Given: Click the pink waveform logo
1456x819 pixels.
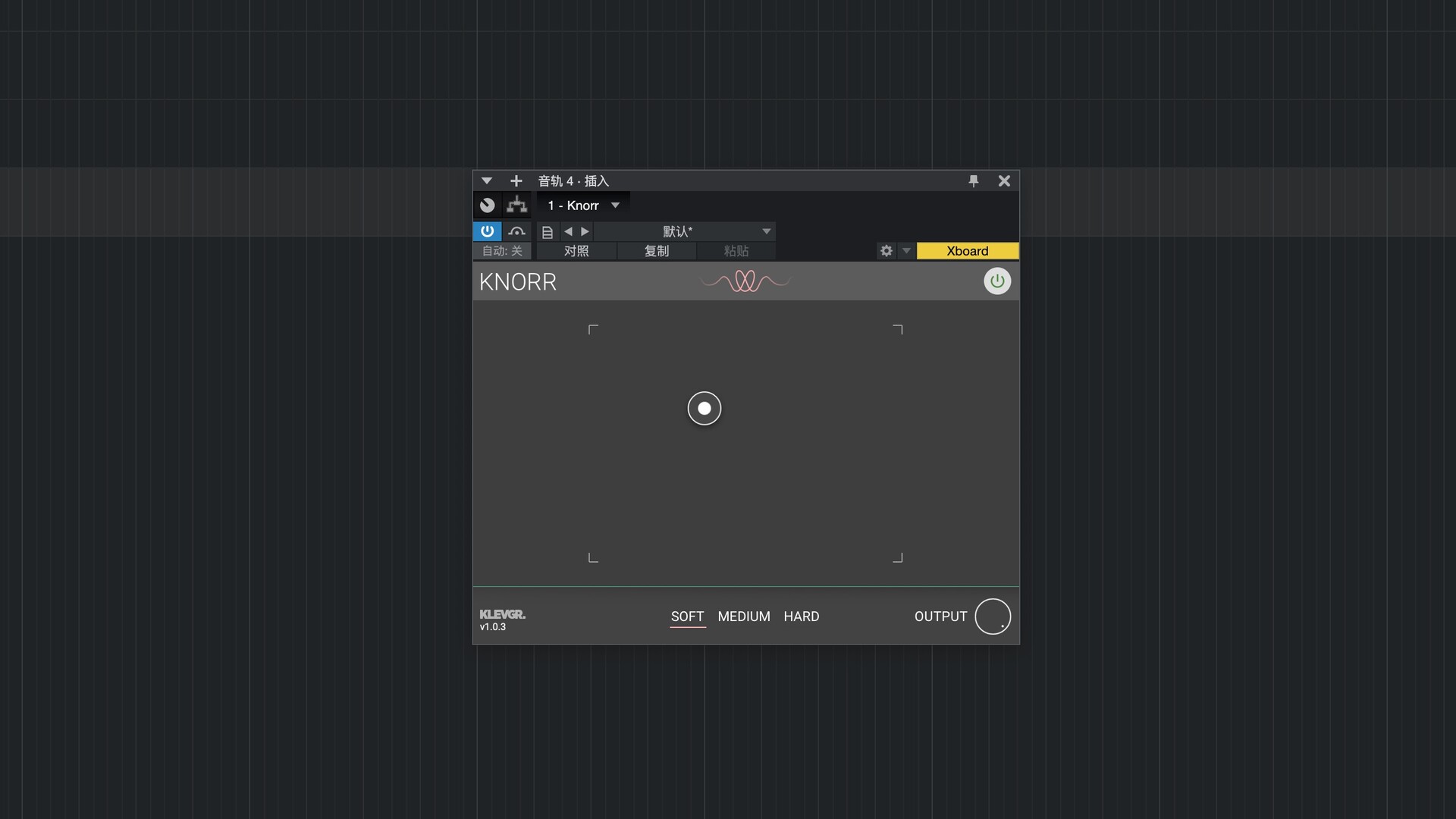Looking at the screenshot, I should click(x=745, y=281).
